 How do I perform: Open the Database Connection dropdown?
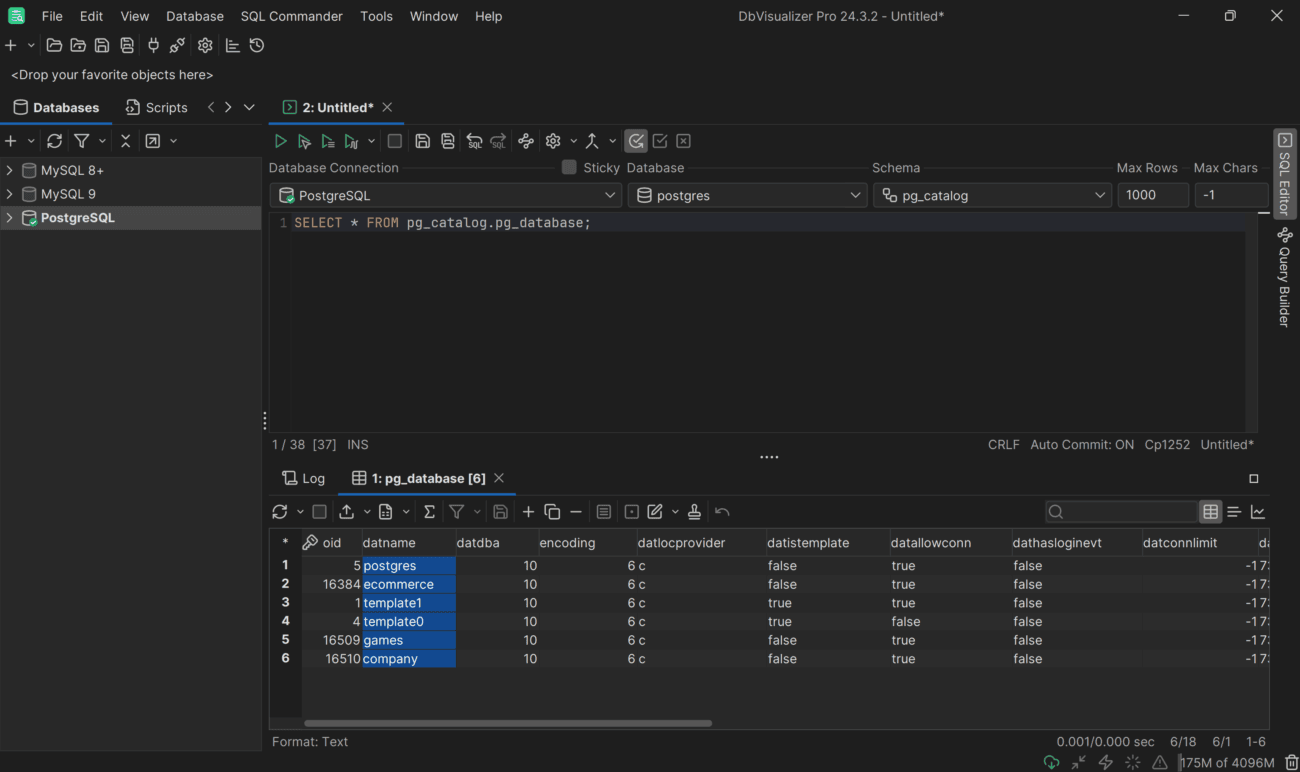[612, 195]
